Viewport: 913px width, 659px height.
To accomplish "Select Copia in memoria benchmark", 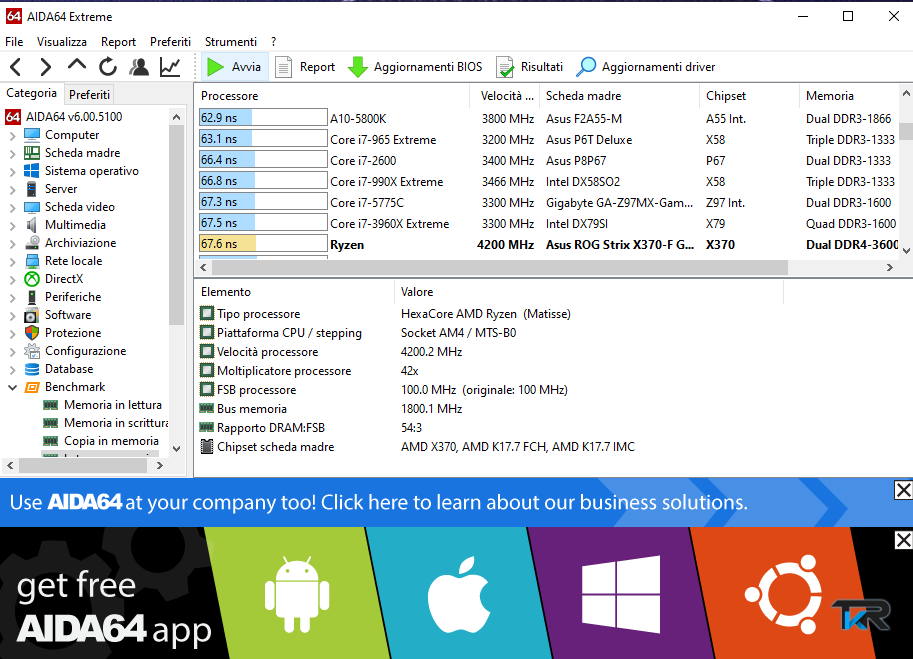I will 111,441.
